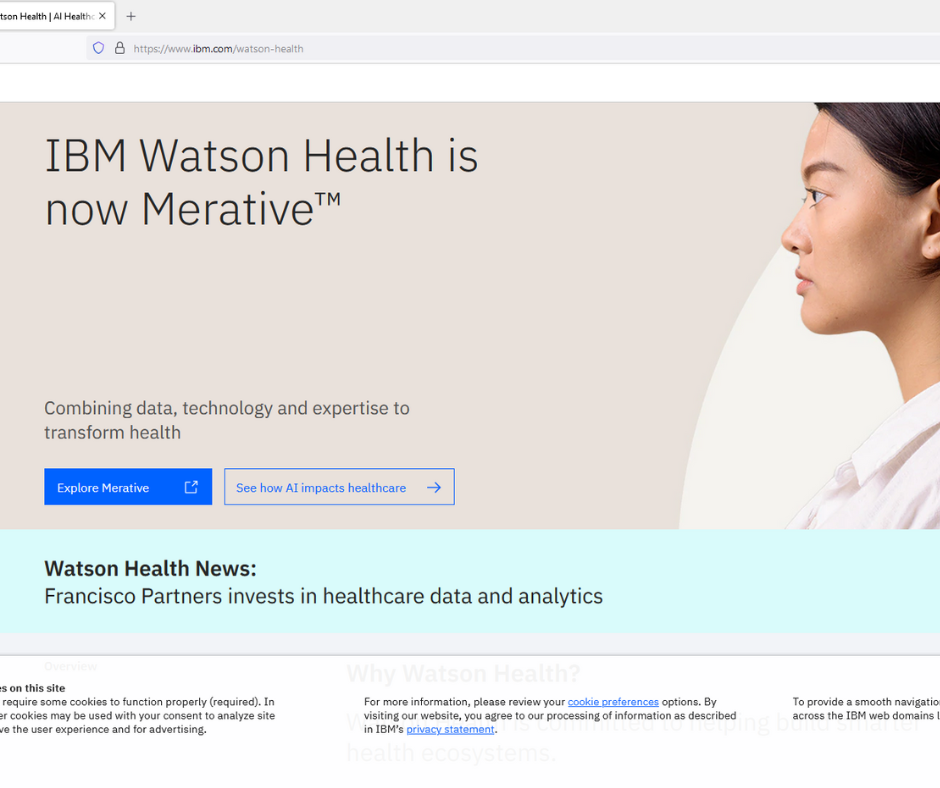Viewport: 940px width, 788px height.
Task: Open the privacy statement link
Action: 450,729
